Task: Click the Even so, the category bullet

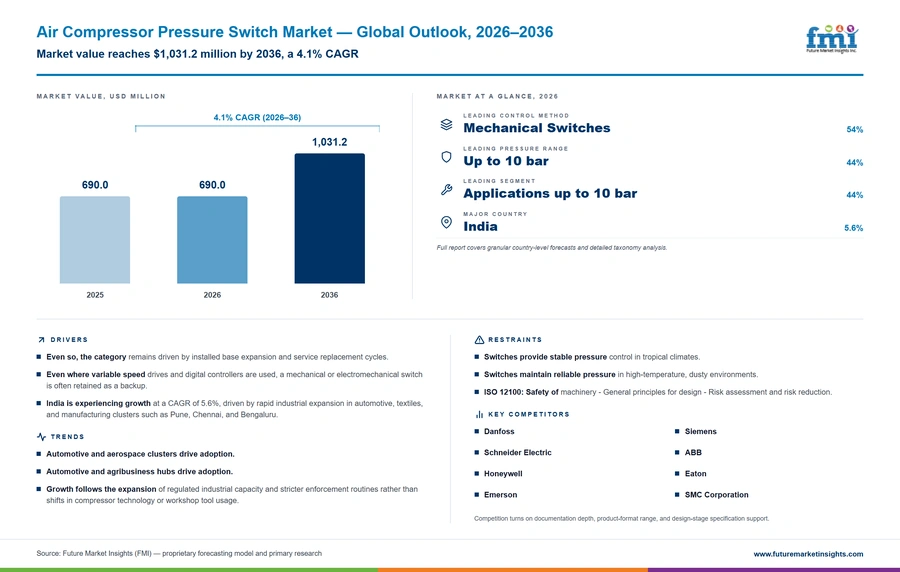Action: tap(217, 357)
